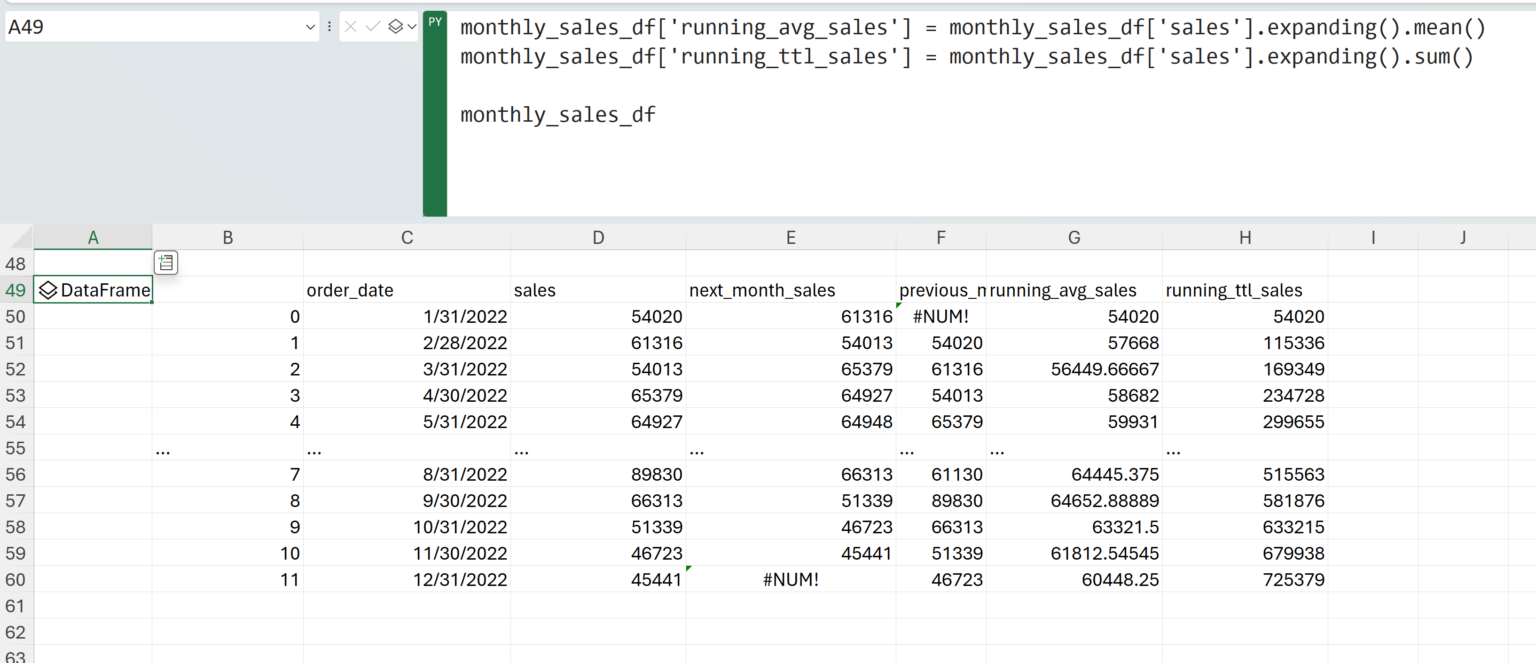Image resolution: width=1536 pixels, height=663 pixels.
Task: Select row 55 header
Action: [16, 448]
